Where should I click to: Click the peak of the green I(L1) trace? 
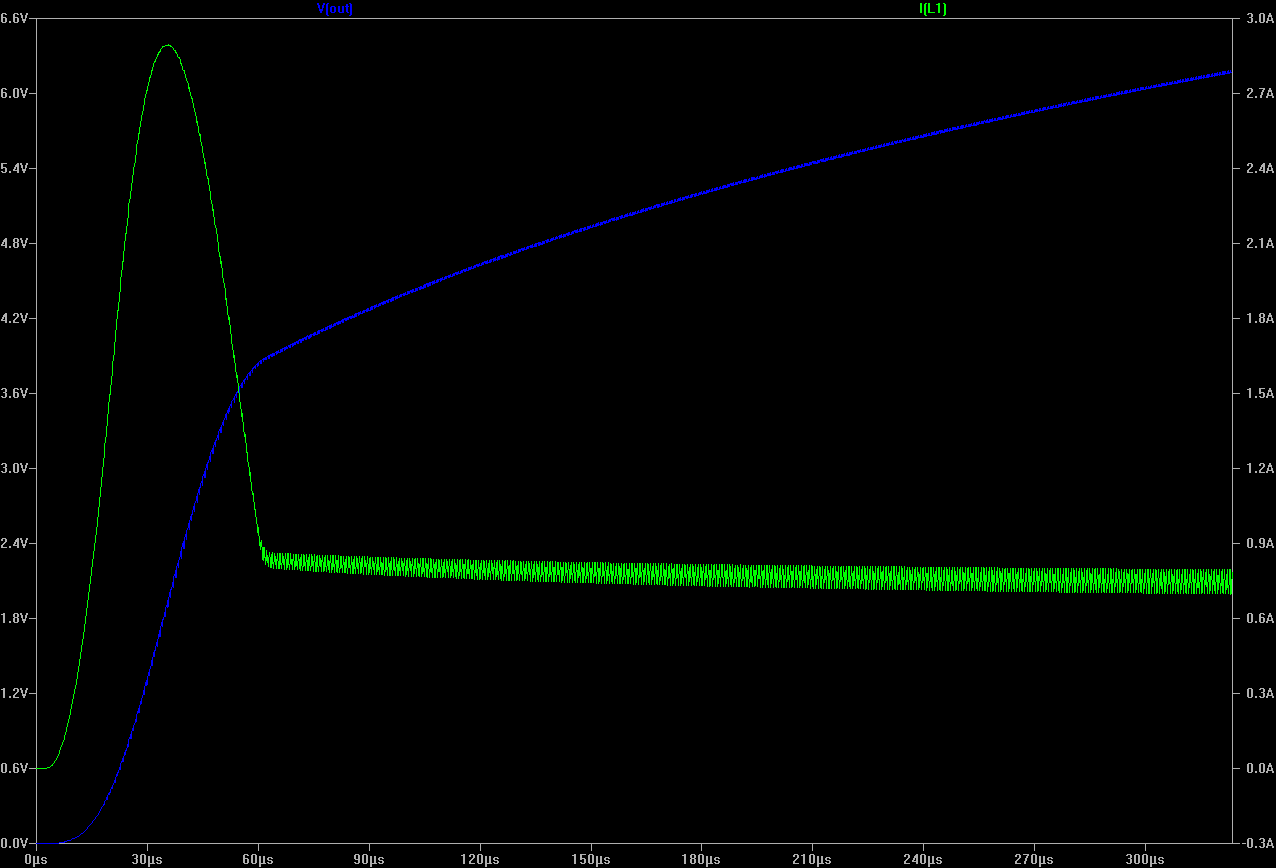167,45
